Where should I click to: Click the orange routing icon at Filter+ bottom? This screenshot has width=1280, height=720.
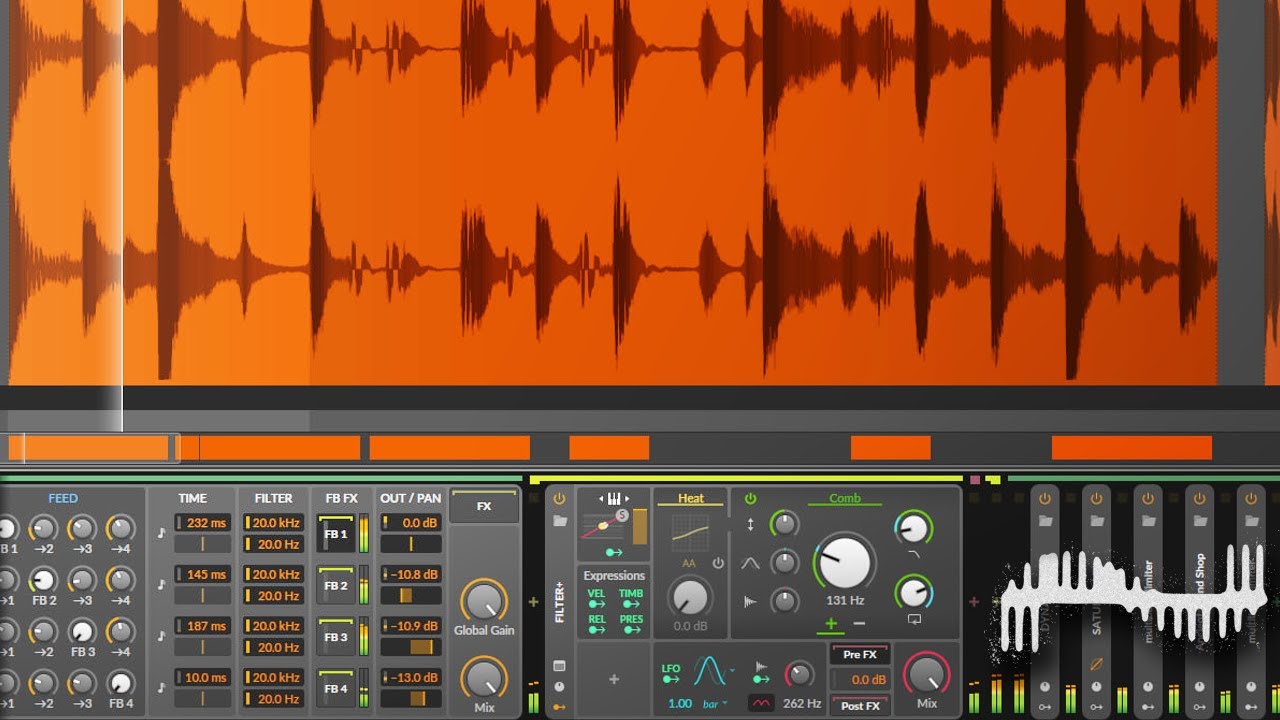point(559,707)
